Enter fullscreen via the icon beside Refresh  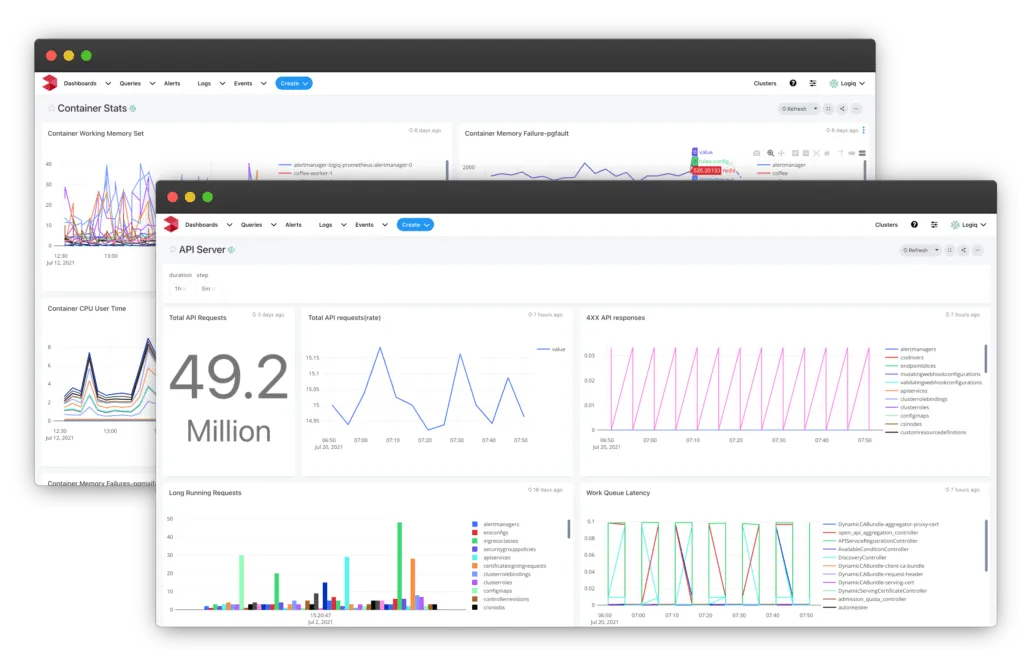tap(950, 250)
